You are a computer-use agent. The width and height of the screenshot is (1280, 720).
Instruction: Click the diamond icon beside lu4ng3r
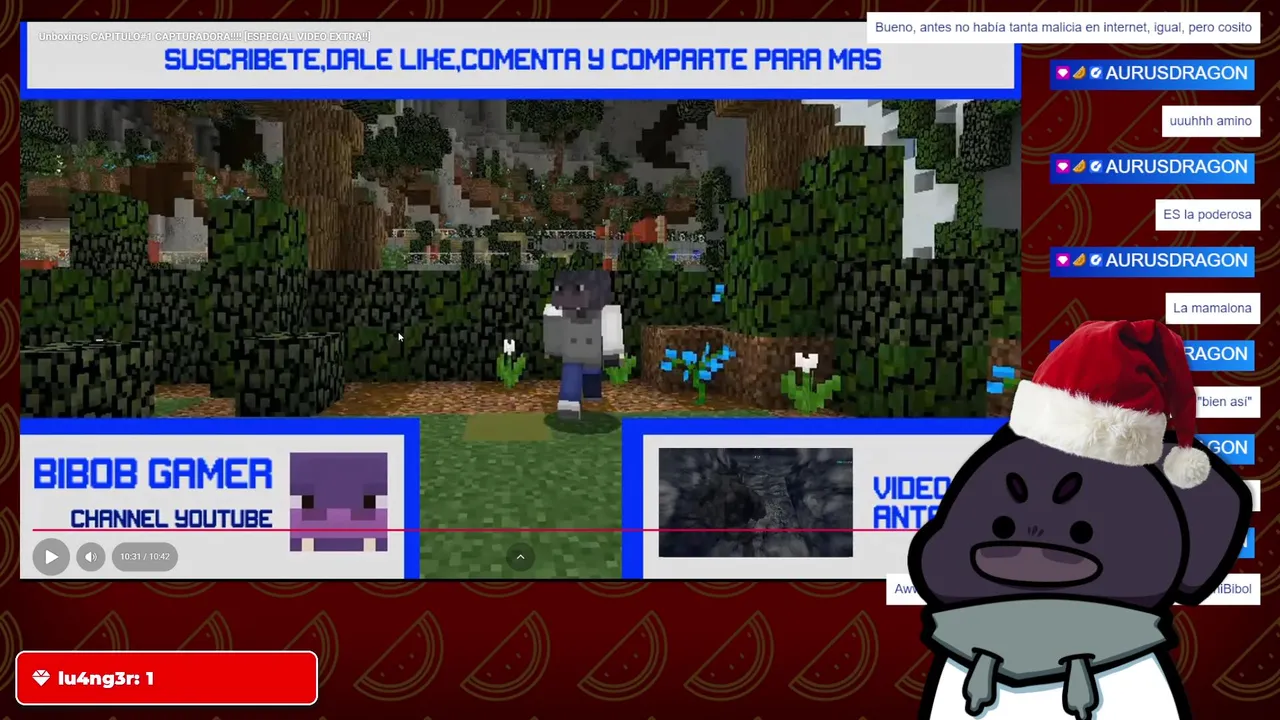click(41, 678)
